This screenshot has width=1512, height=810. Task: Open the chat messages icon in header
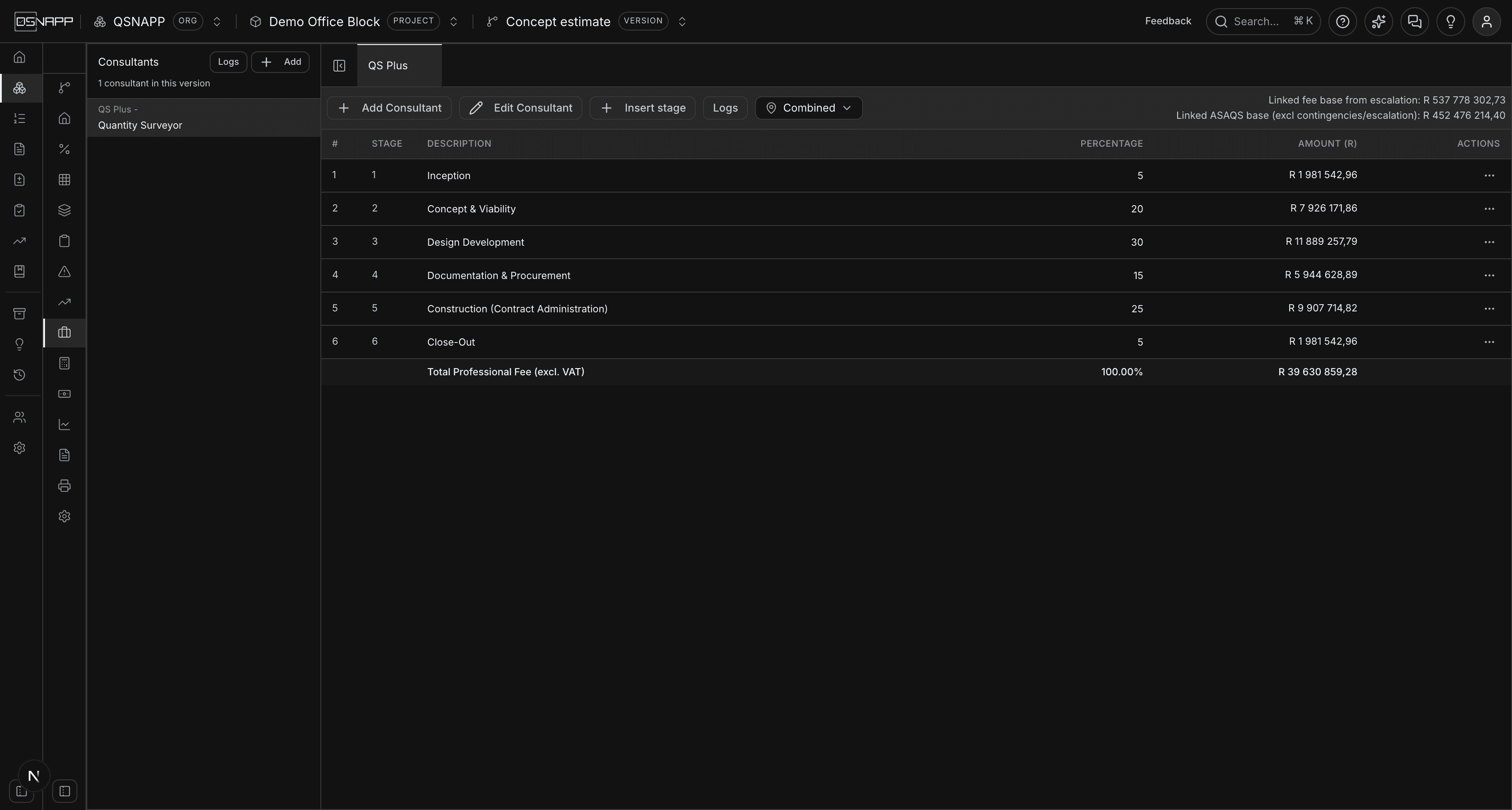coord(1414,22)
